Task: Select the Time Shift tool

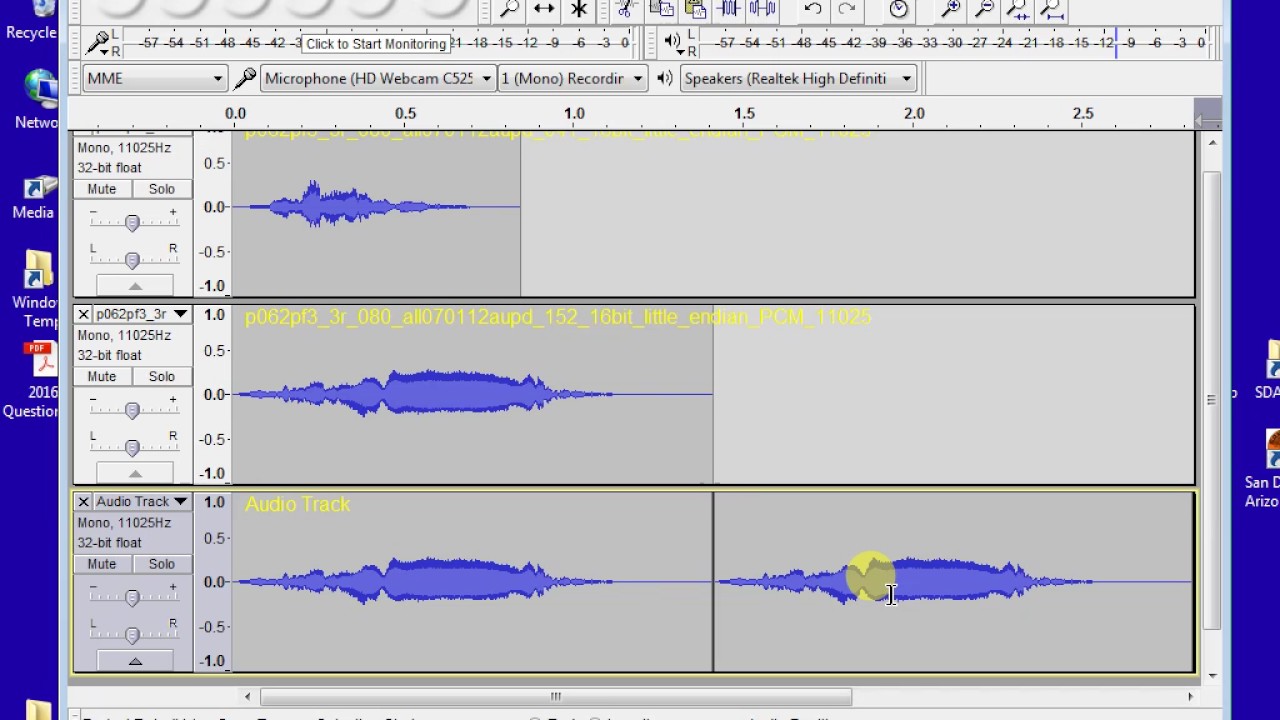Action: coord(544,9)
